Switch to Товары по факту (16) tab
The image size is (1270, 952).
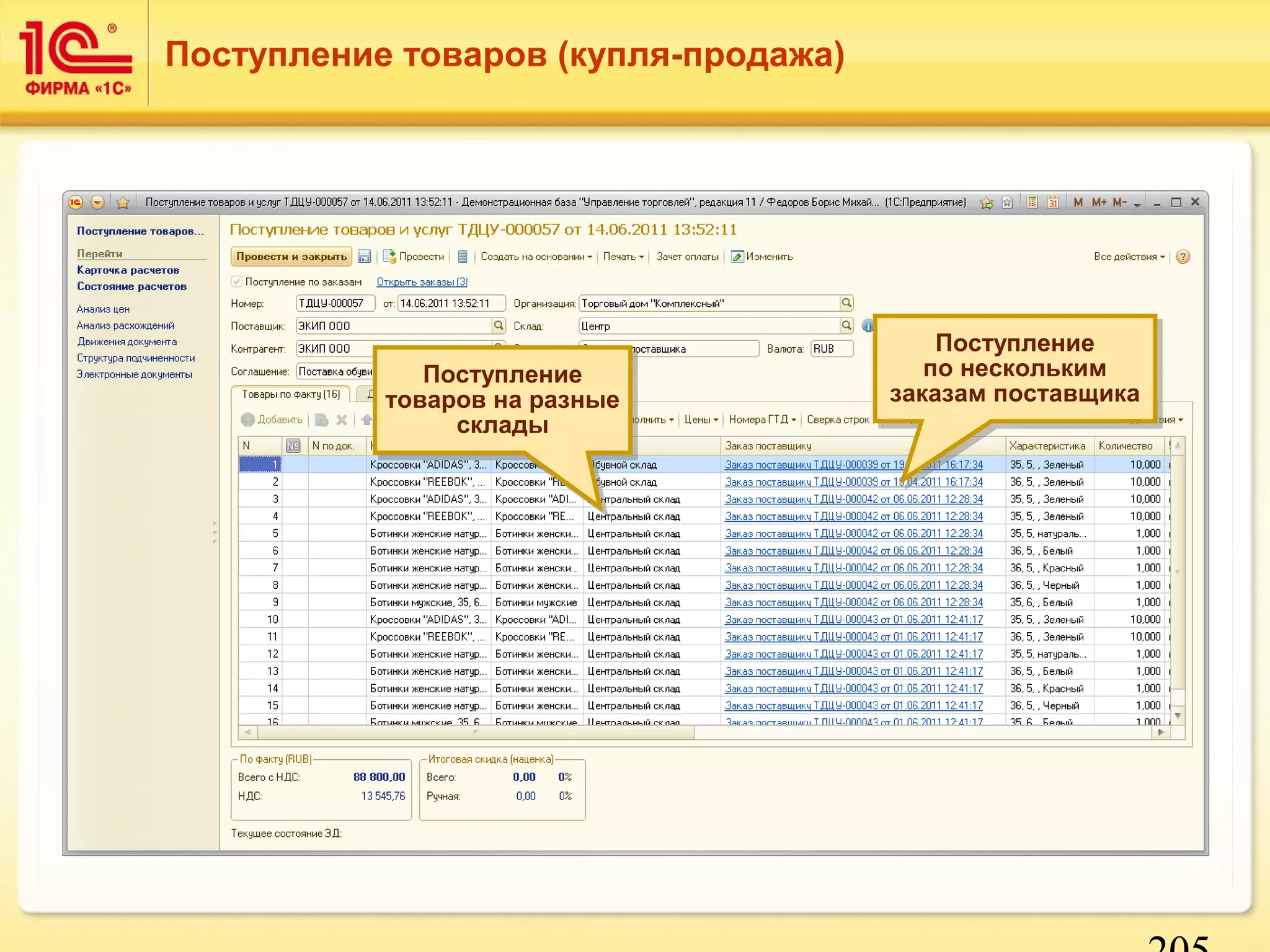(x=291, y=394)
